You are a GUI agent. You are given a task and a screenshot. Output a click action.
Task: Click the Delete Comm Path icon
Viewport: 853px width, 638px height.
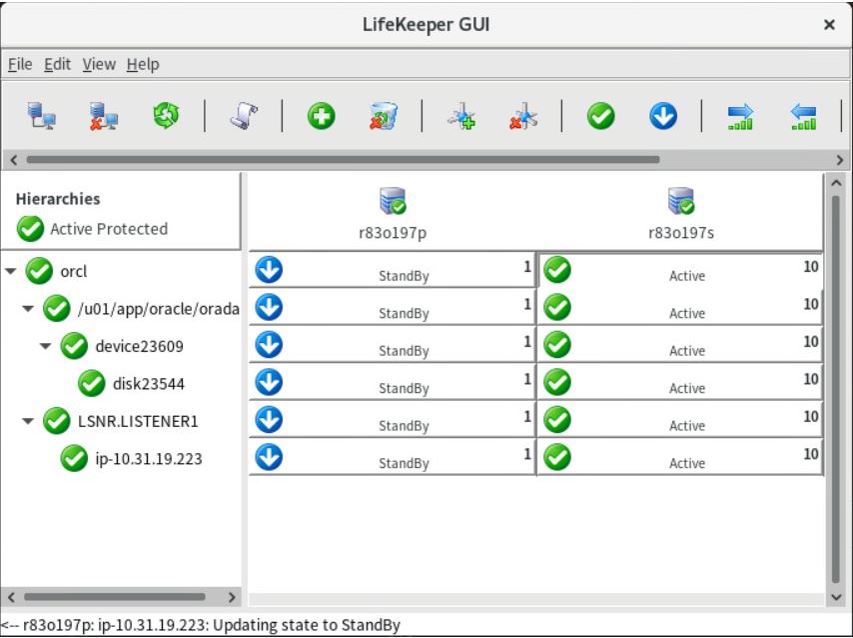tap(523, 116)
